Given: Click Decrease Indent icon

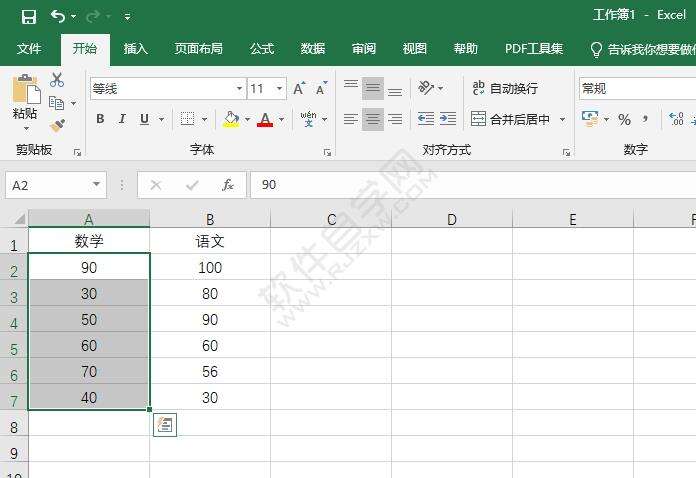Looking at the screenshot, I should [426, 119].
